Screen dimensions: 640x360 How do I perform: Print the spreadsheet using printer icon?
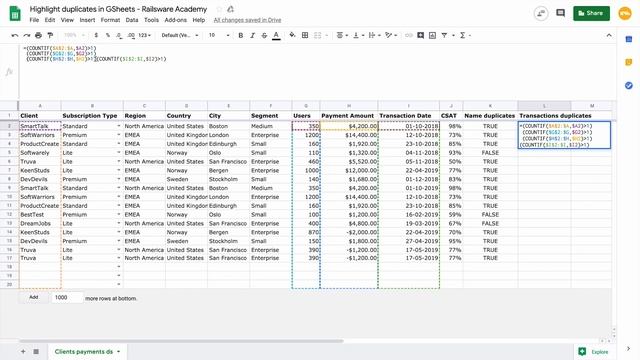coord(38,36)
